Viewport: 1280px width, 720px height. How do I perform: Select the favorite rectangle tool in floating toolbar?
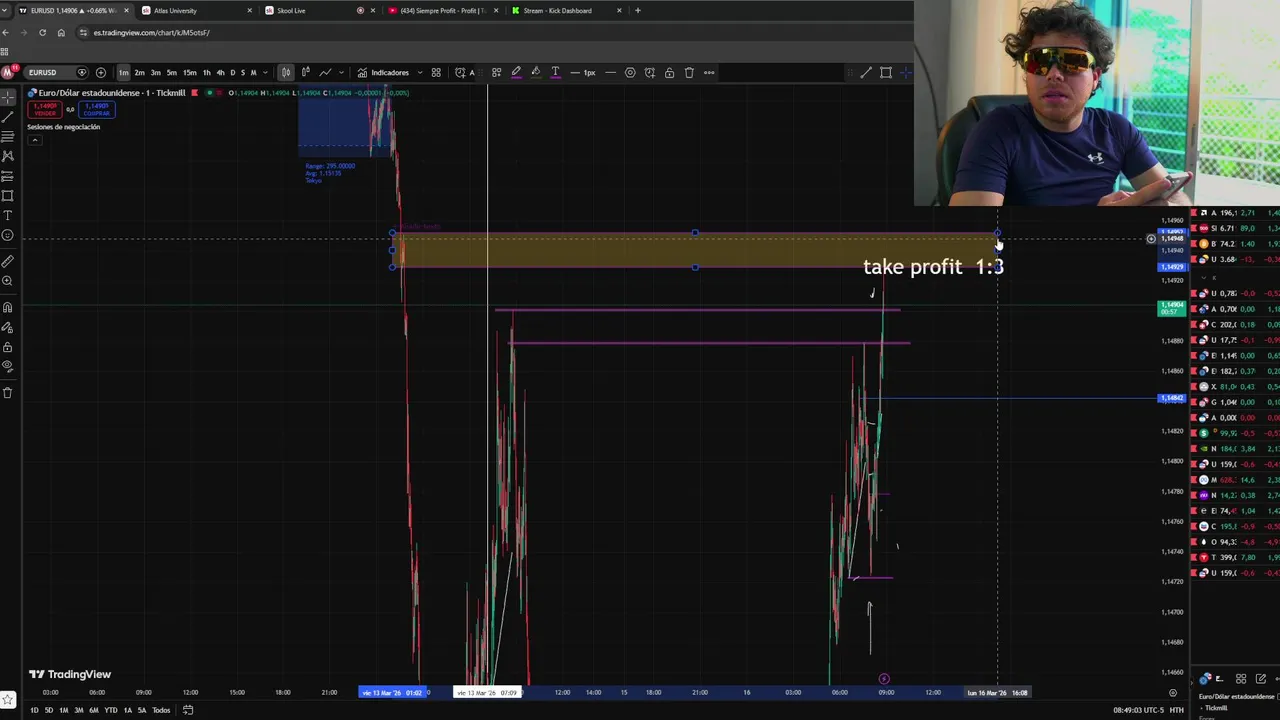coord(885,72)
